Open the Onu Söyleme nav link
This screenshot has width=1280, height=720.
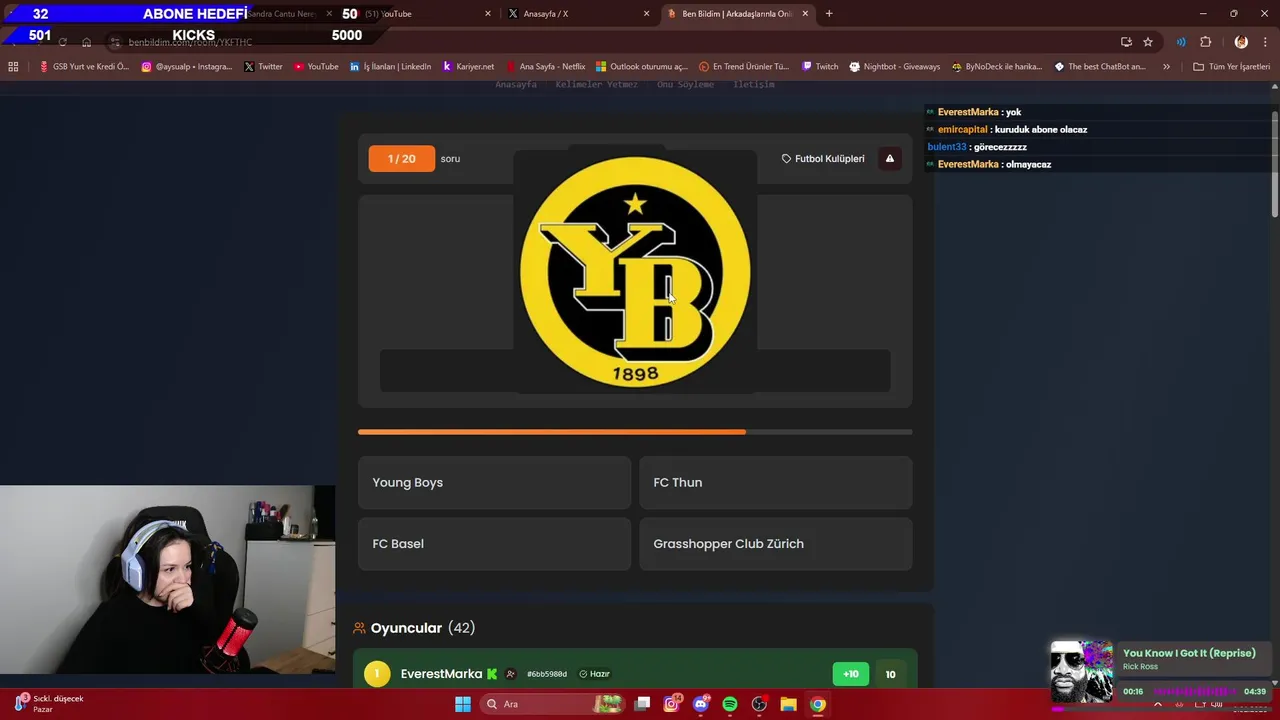(x=685, y=84)
